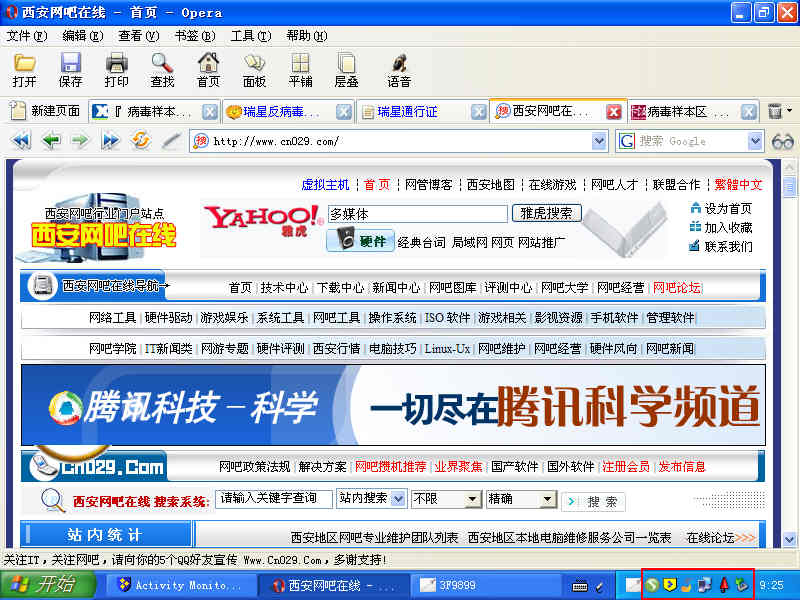Close the 西安网吧在 tab with red X
The image size is (800, 600).
[614, 112]
